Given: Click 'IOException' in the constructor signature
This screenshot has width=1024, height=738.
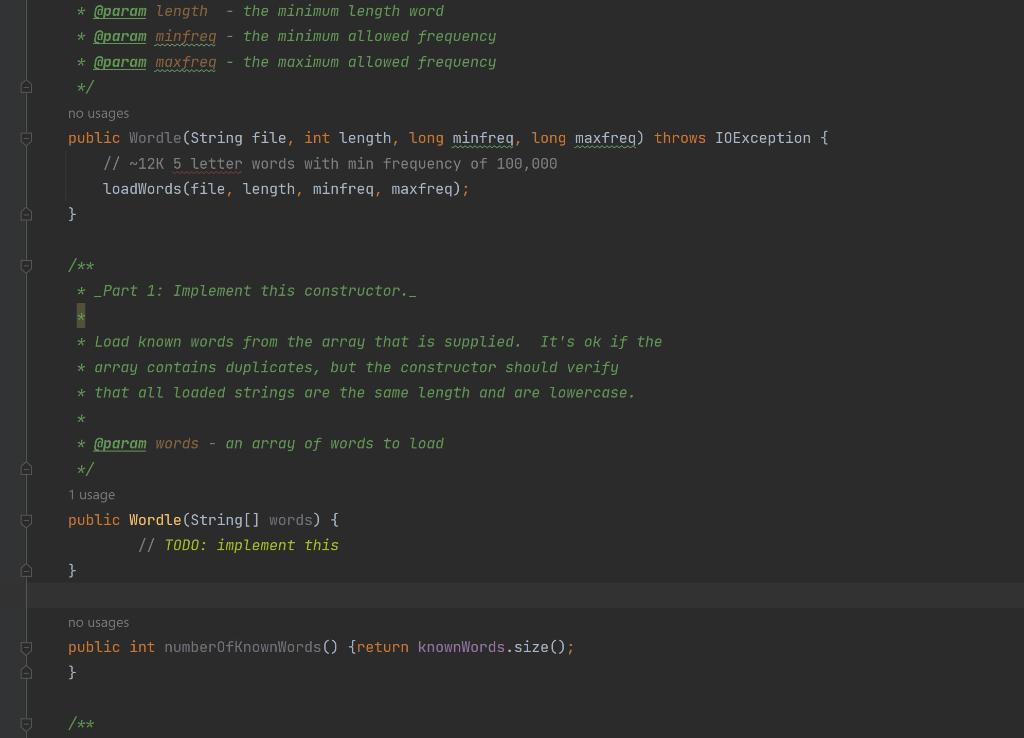Looking at the screenshot, I should [x=763, y=138].
